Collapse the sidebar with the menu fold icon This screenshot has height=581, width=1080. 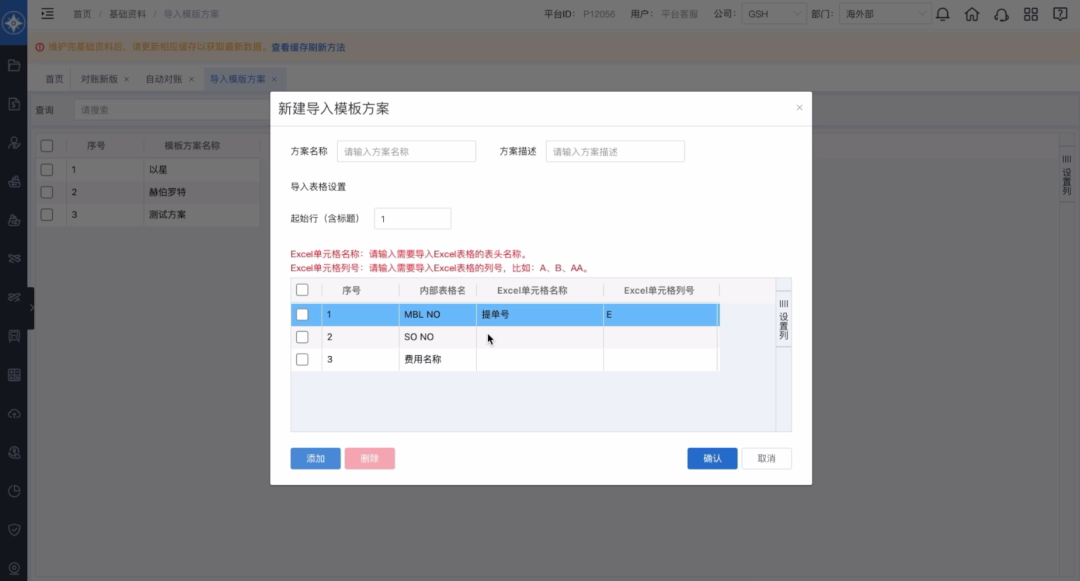point(47,14)
